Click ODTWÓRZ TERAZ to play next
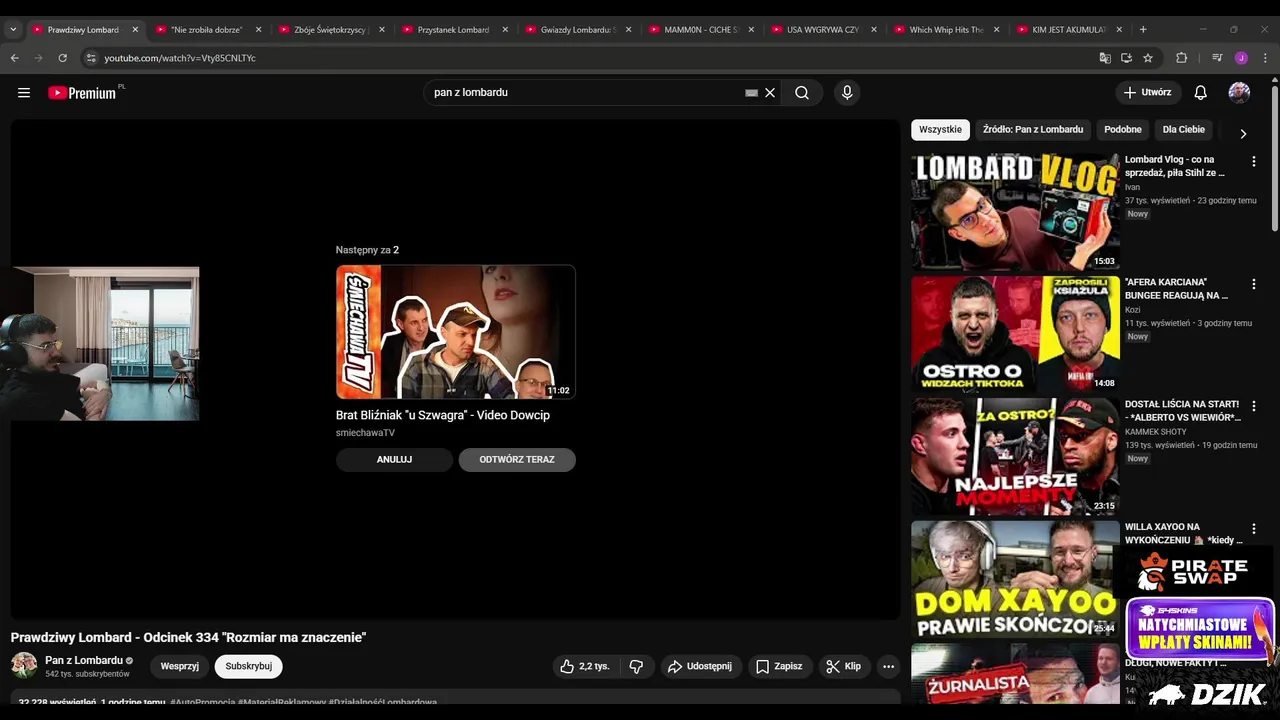 [517, 460]
